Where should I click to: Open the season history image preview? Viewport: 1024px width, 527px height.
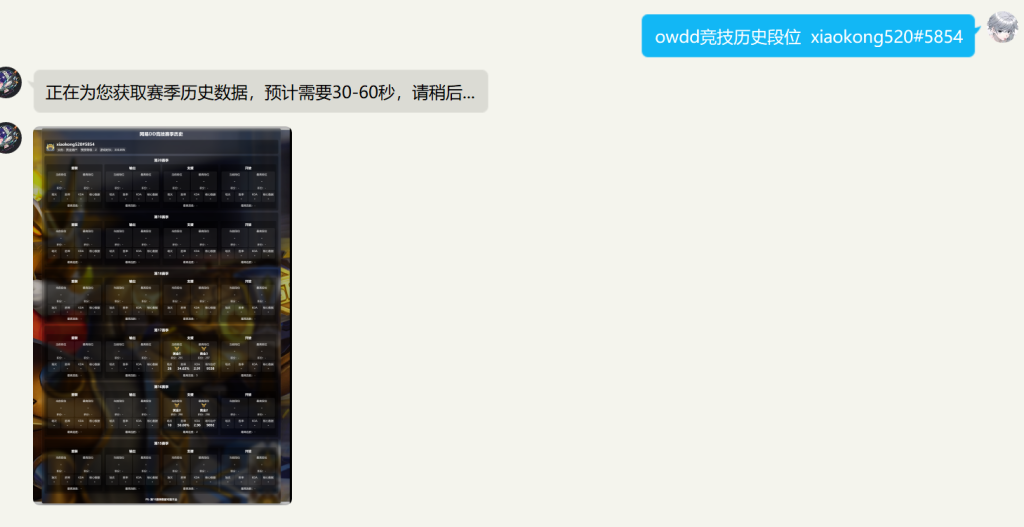[162, 315]
